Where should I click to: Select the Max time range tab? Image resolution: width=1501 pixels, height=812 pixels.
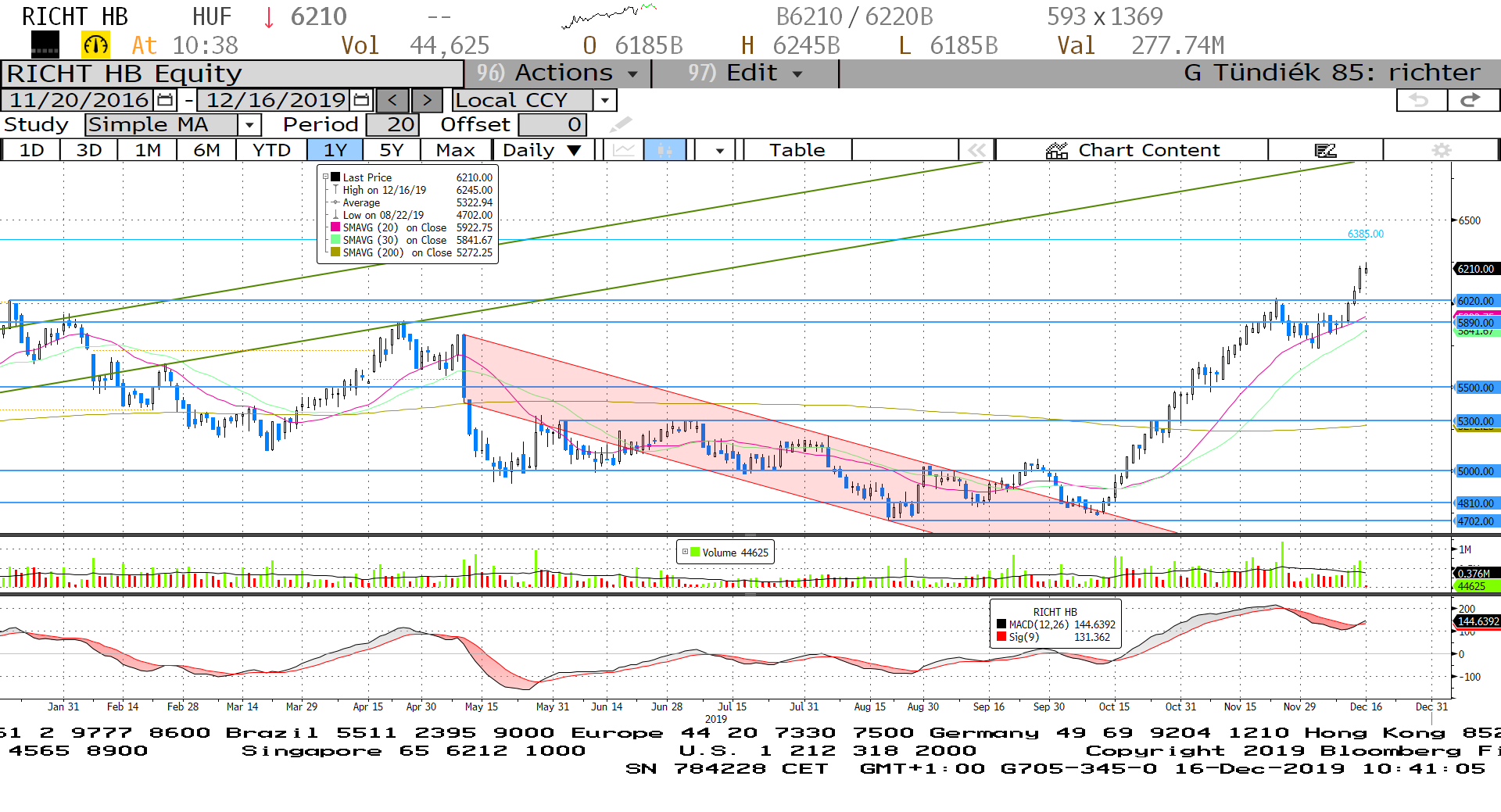(x=456, y=150)
